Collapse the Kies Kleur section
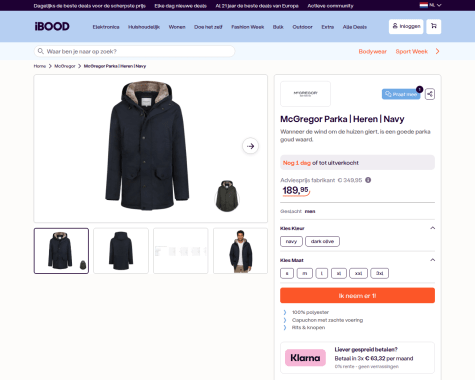475x380 pixels. (433, 228)
